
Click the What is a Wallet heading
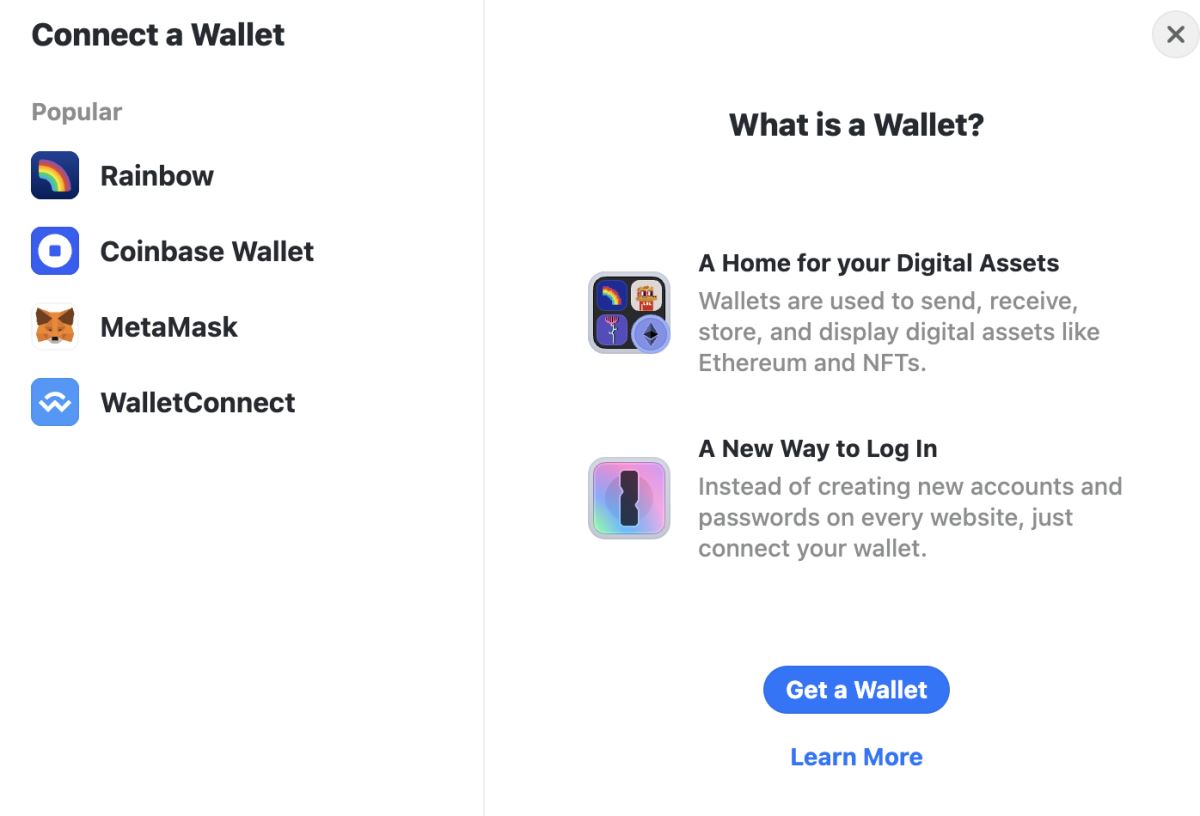tap(856, 125)
